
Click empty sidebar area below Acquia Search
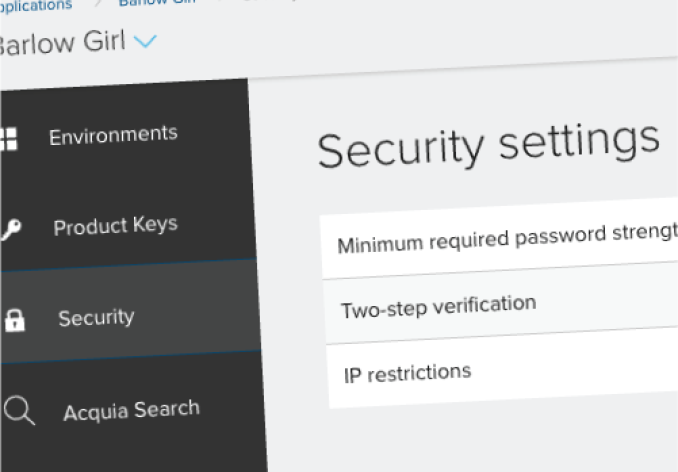tap(130, 455)
